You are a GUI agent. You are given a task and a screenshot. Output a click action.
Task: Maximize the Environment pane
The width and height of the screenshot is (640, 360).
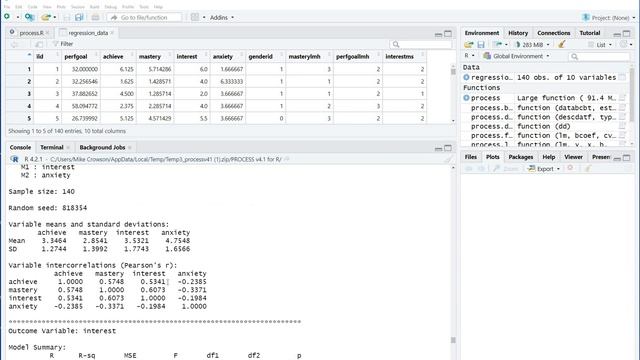pos(627,33)
